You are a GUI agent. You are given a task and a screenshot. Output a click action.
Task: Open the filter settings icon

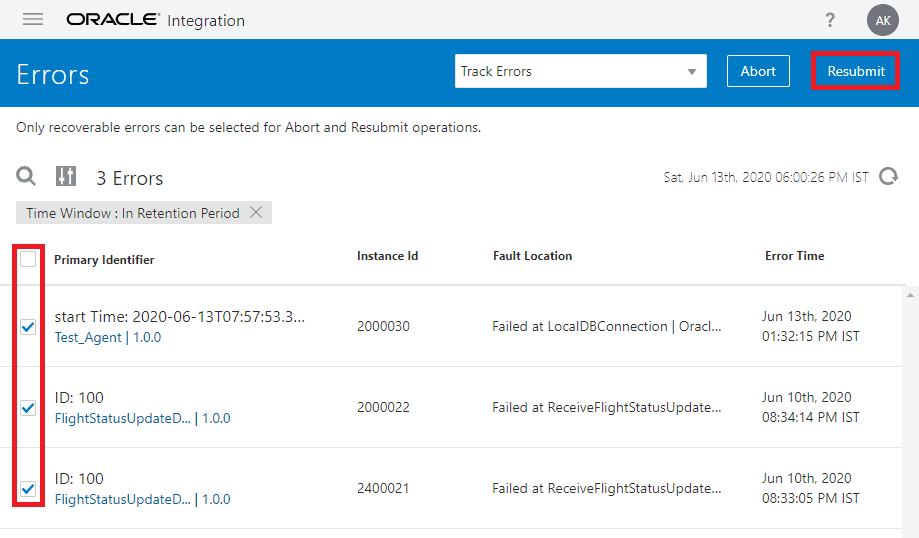[66, 176]
